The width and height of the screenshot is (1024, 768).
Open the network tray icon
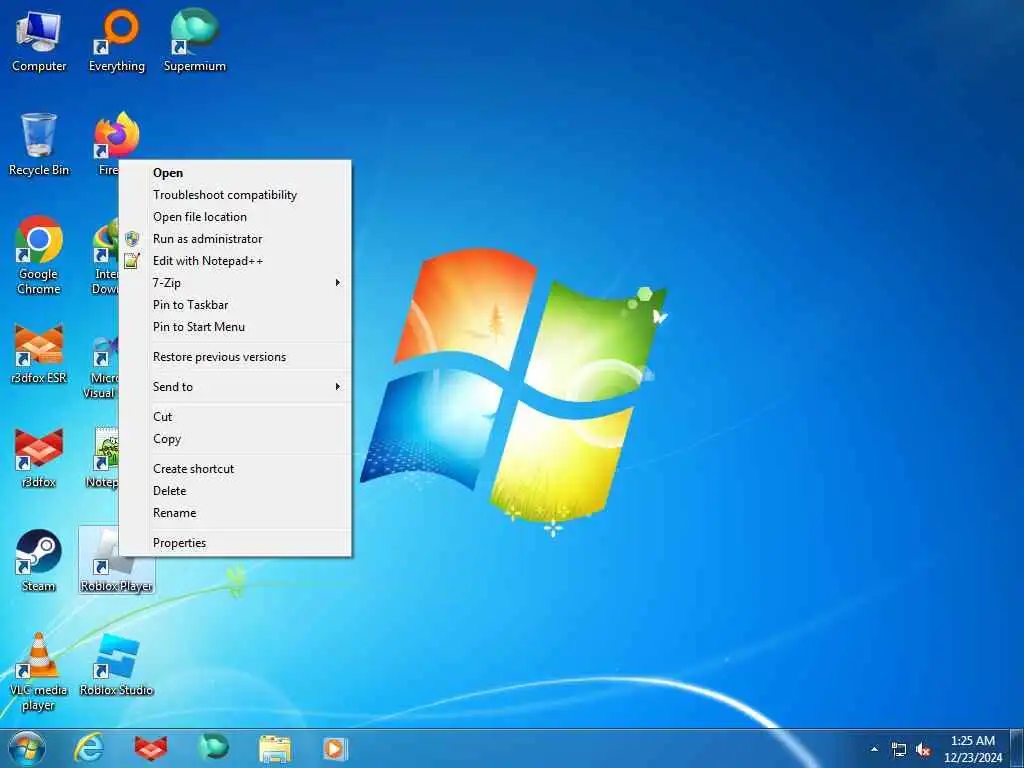point(899,750)
